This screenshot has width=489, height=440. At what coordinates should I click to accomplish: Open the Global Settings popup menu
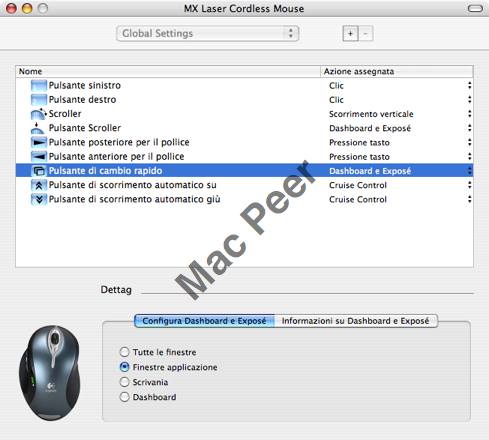(x=207, y=33)
